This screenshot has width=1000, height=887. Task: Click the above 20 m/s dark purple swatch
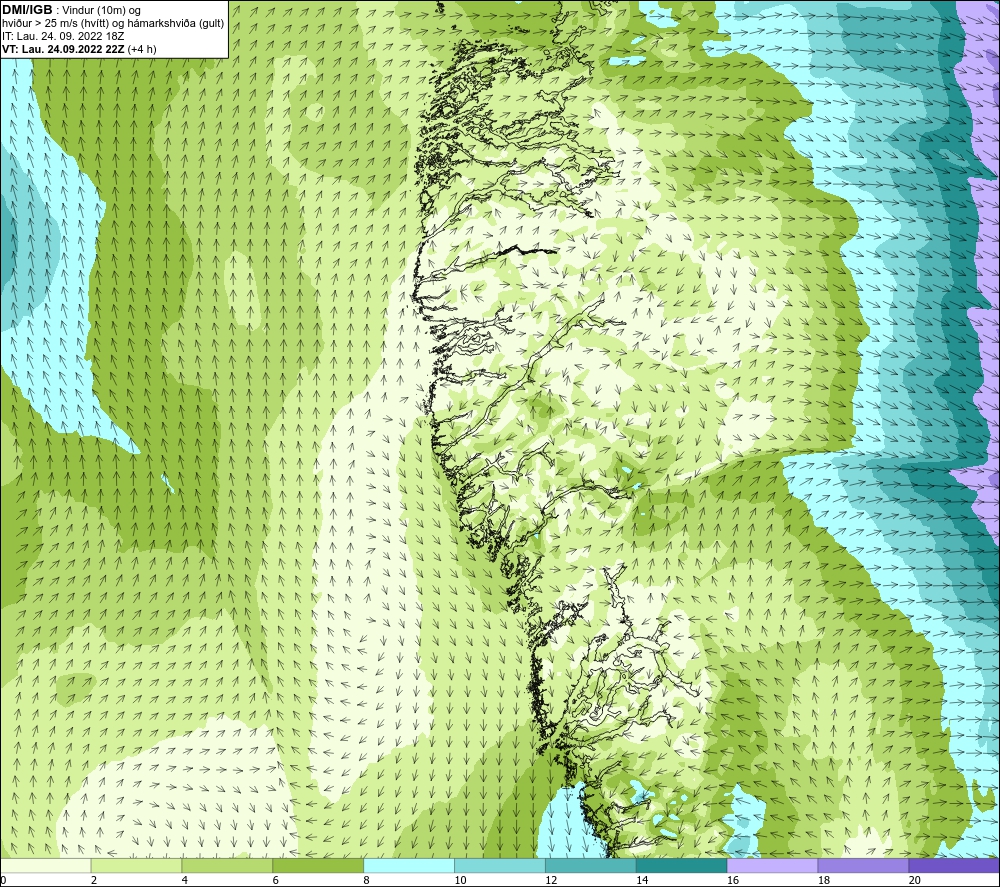pyautogui.click(x=954, y=865)
